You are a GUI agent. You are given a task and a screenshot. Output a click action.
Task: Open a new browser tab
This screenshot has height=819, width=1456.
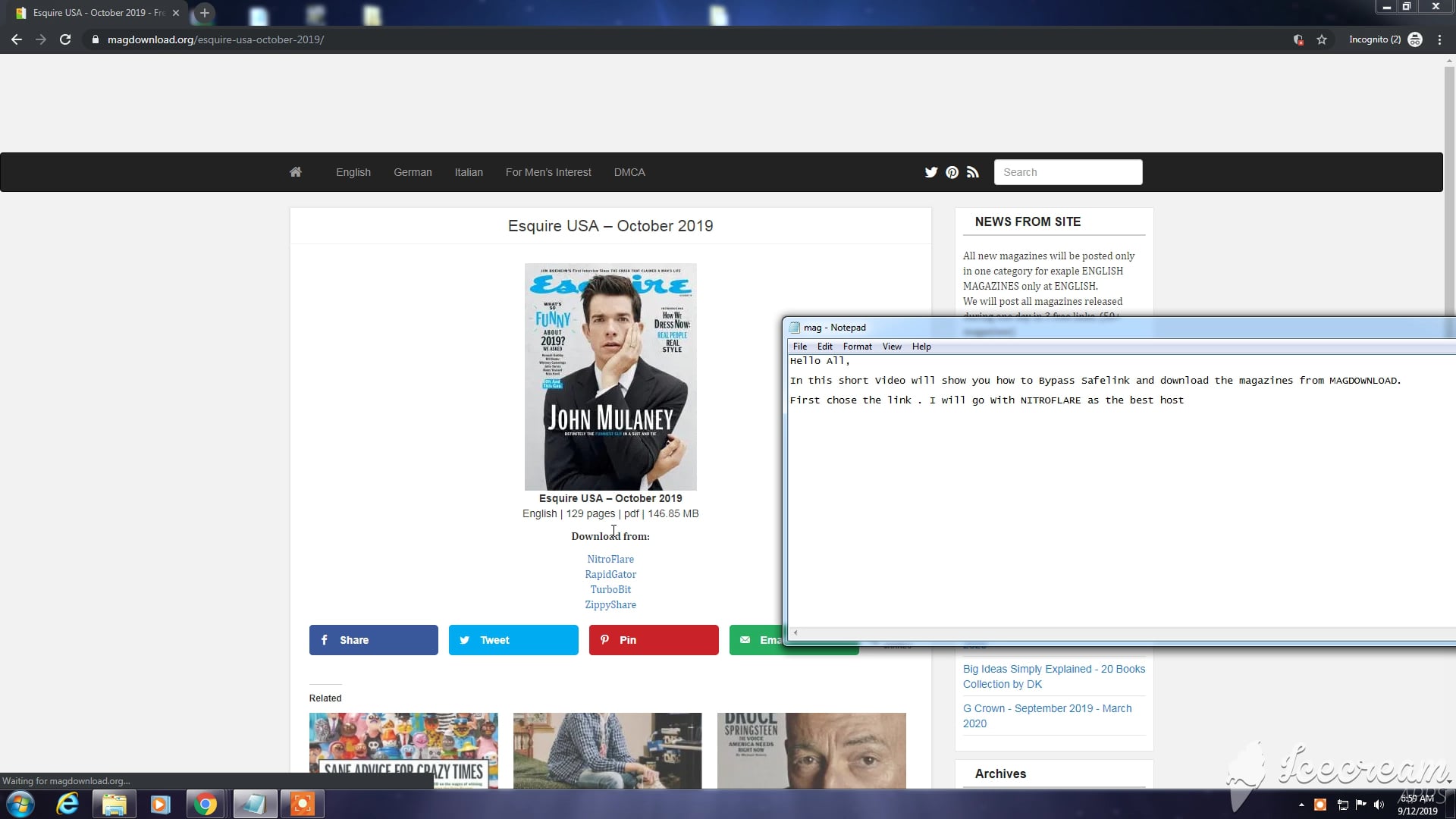(x=204, y=13)
